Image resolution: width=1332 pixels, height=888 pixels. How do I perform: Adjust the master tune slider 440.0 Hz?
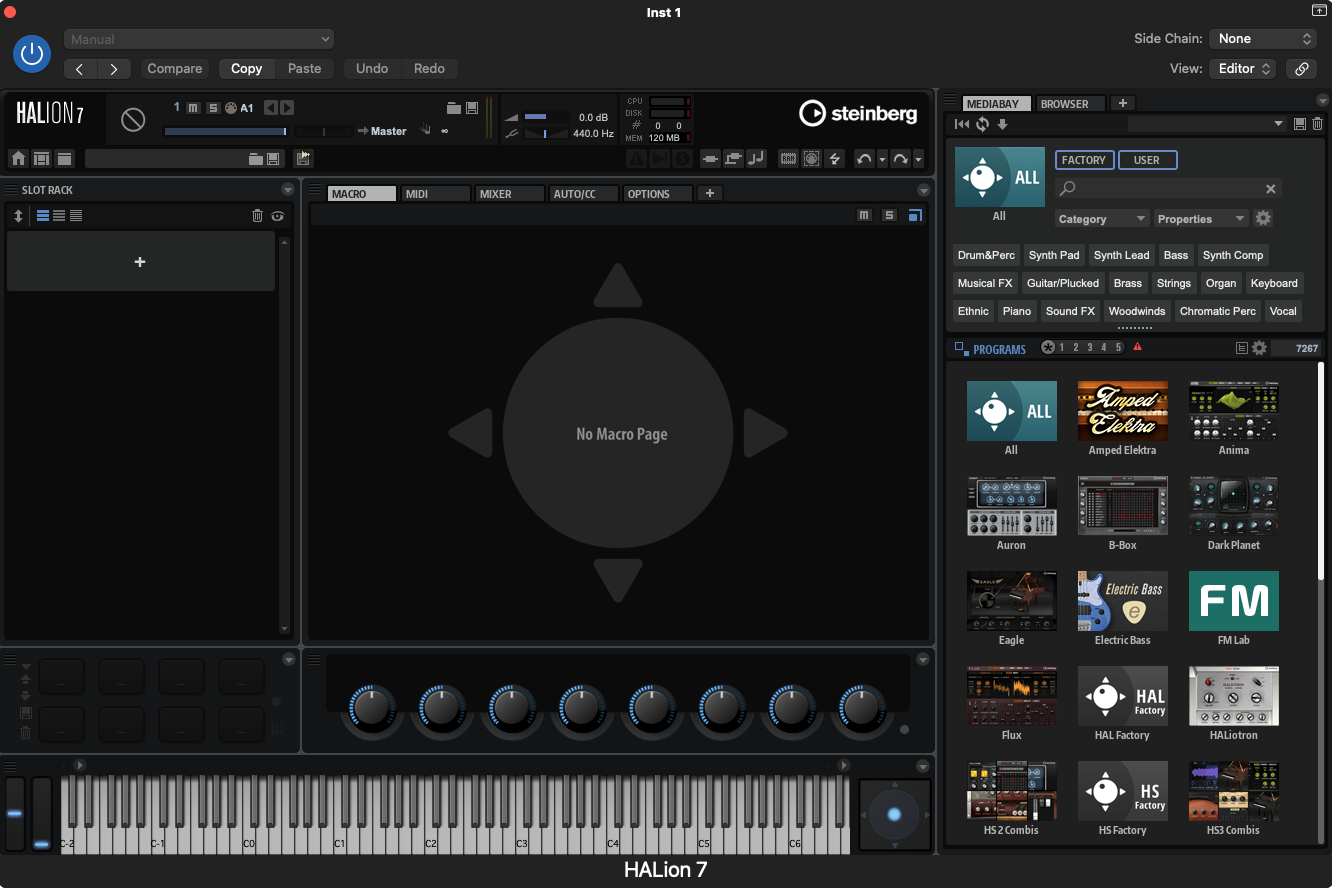(545, 133)
